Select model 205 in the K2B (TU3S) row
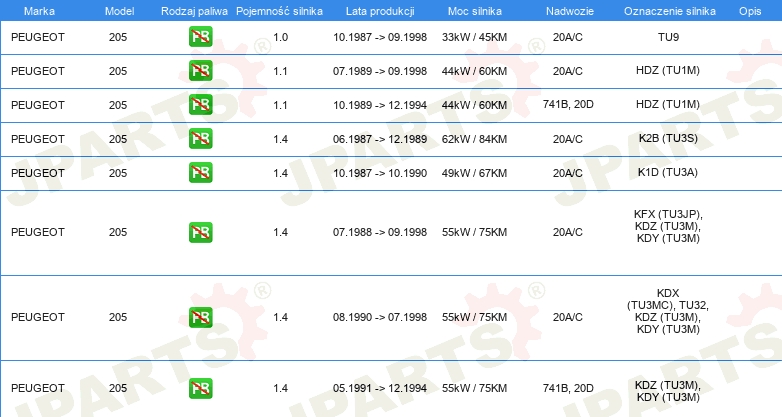Viewport: 782px width, 417px height. [x=118, y=139]
